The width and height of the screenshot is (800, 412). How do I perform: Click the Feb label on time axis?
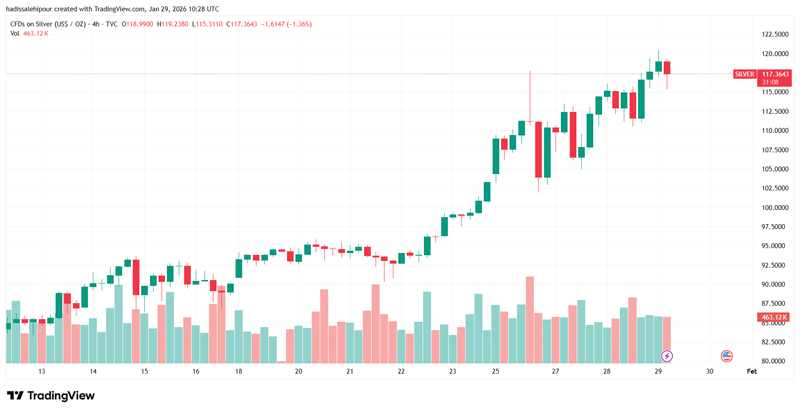752,371
